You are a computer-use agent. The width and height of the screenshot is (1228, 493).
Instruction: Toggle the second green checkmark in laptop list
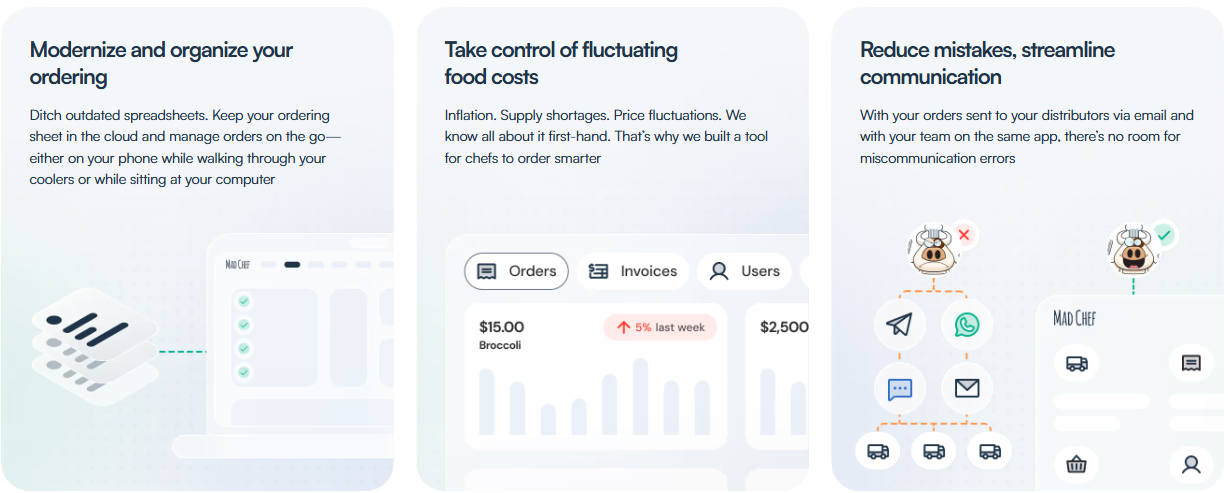pos(244,325)
